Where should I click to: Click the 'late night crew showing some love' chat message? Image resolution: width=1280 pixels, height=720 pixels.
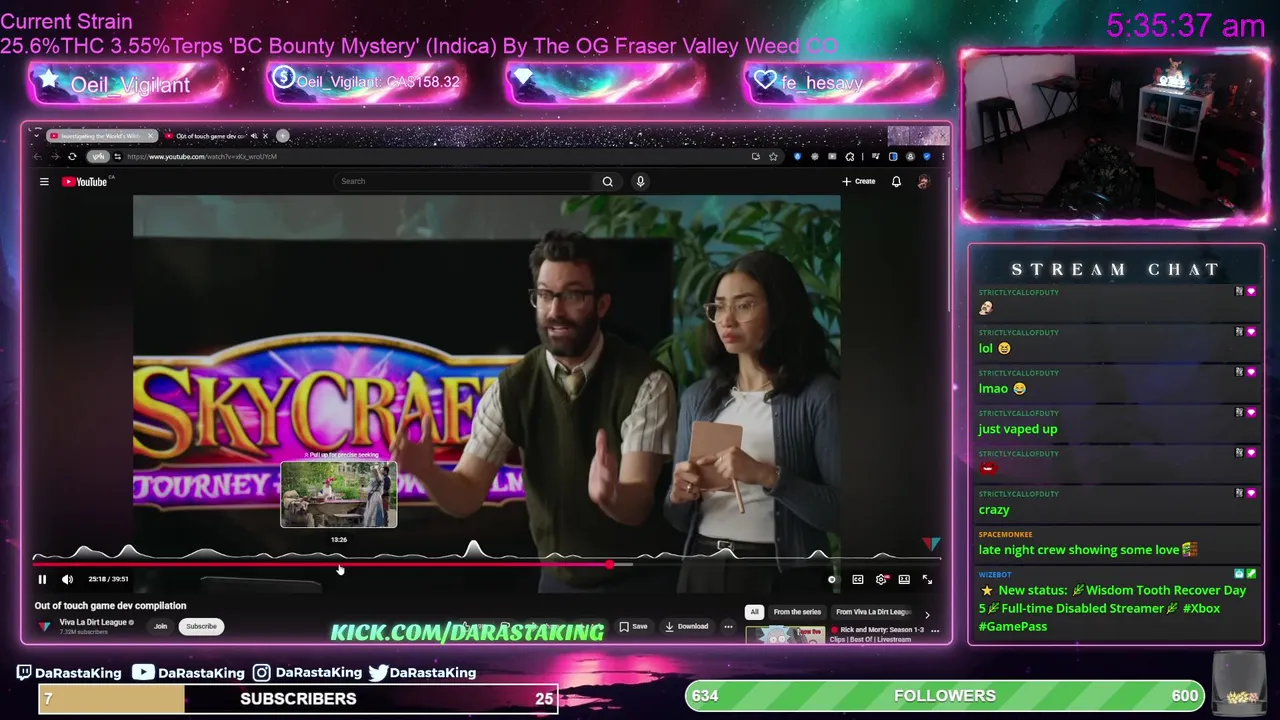(x=1088, y=550)
